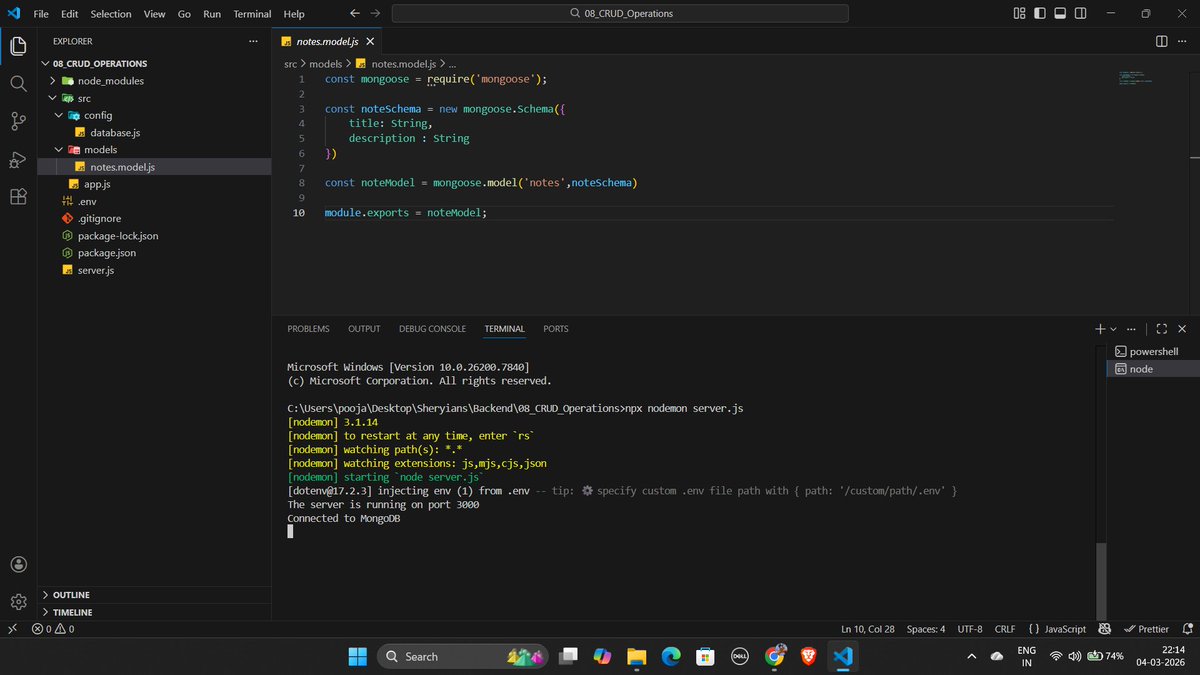The image size is (1200, 675).
Task: Click the Go Back arrow
Action: click(x=355, y=14)
